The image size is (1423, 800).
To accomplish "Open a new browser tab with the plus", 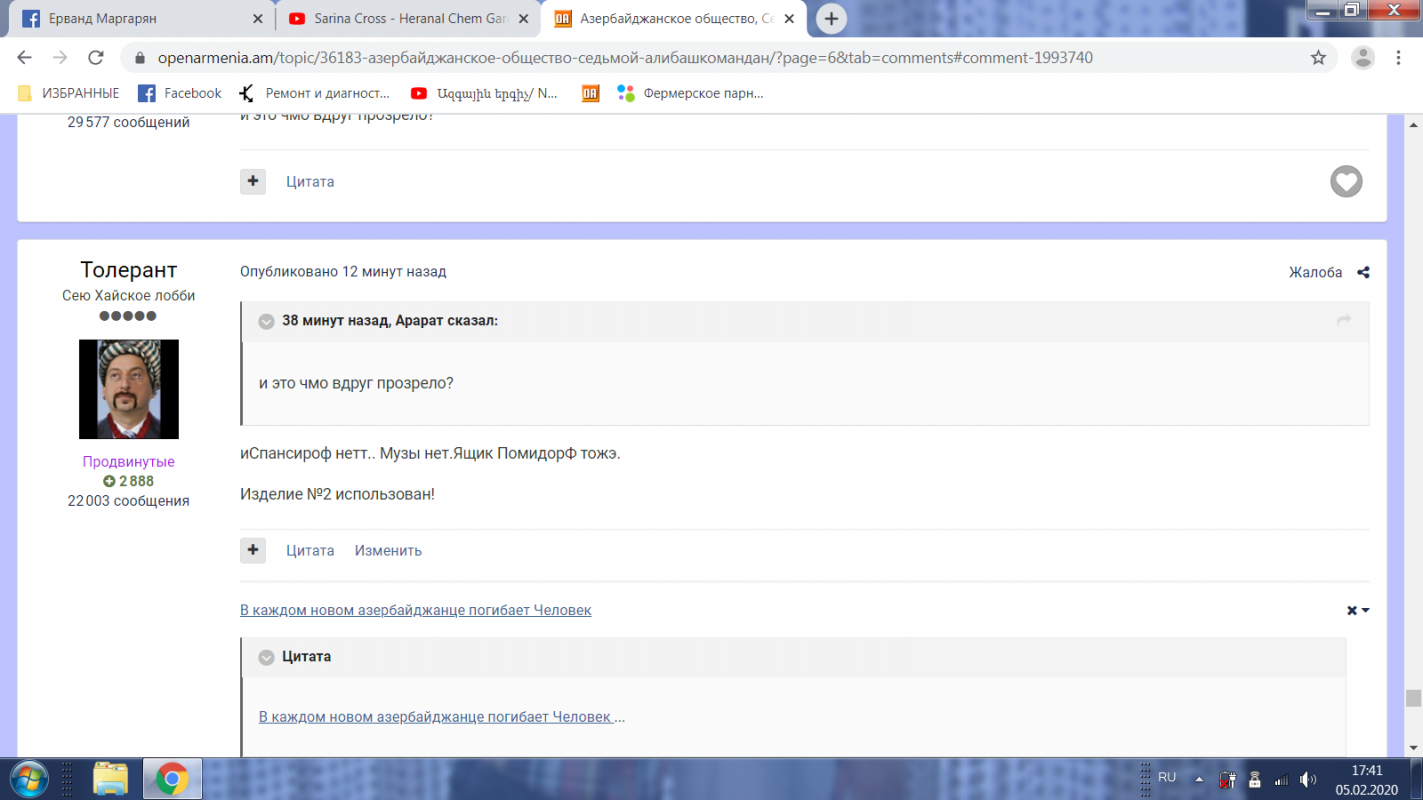I will tap(831, 18).
